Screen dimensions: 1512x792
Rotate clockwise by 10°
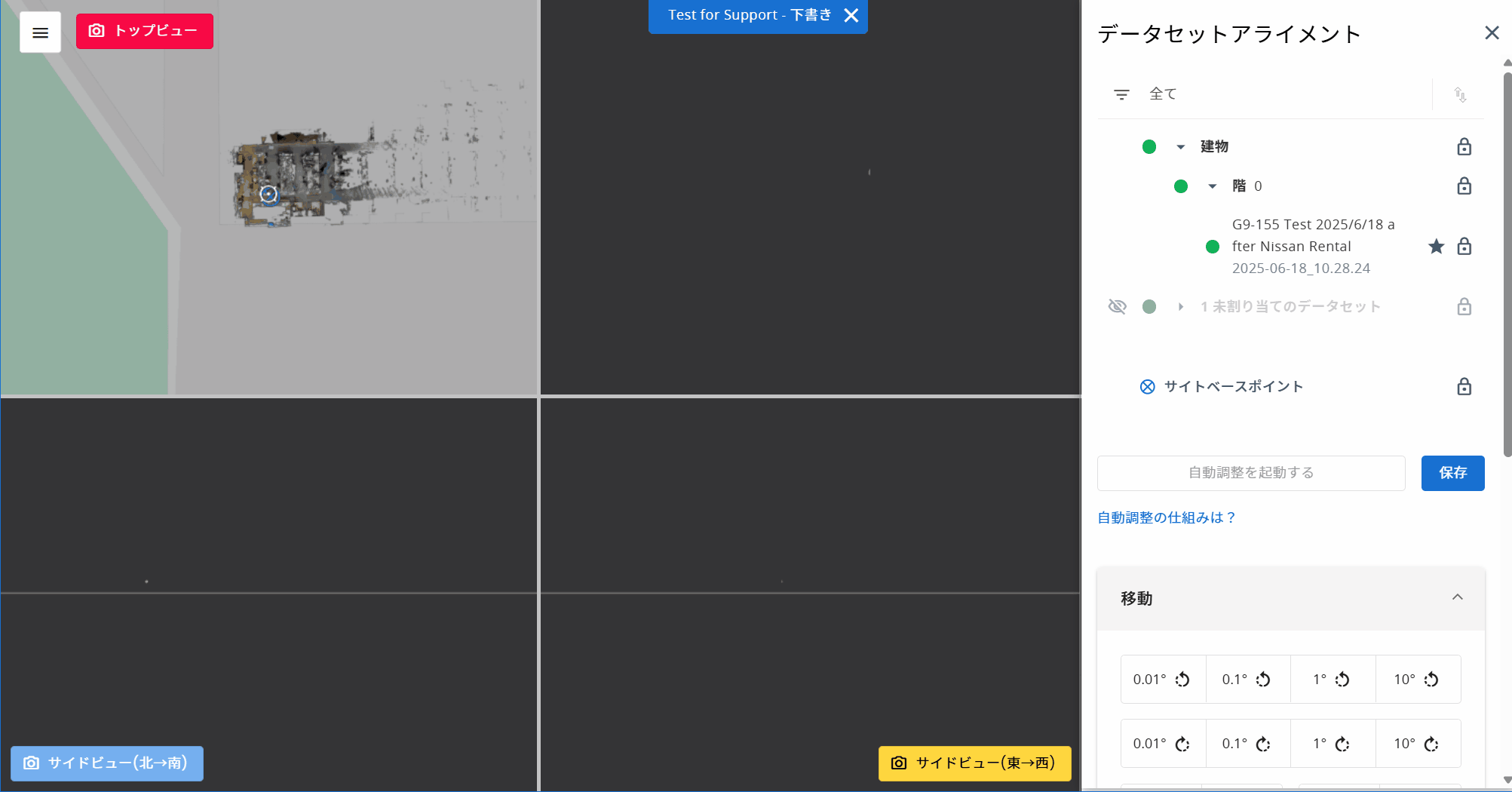click(1418, 744)
